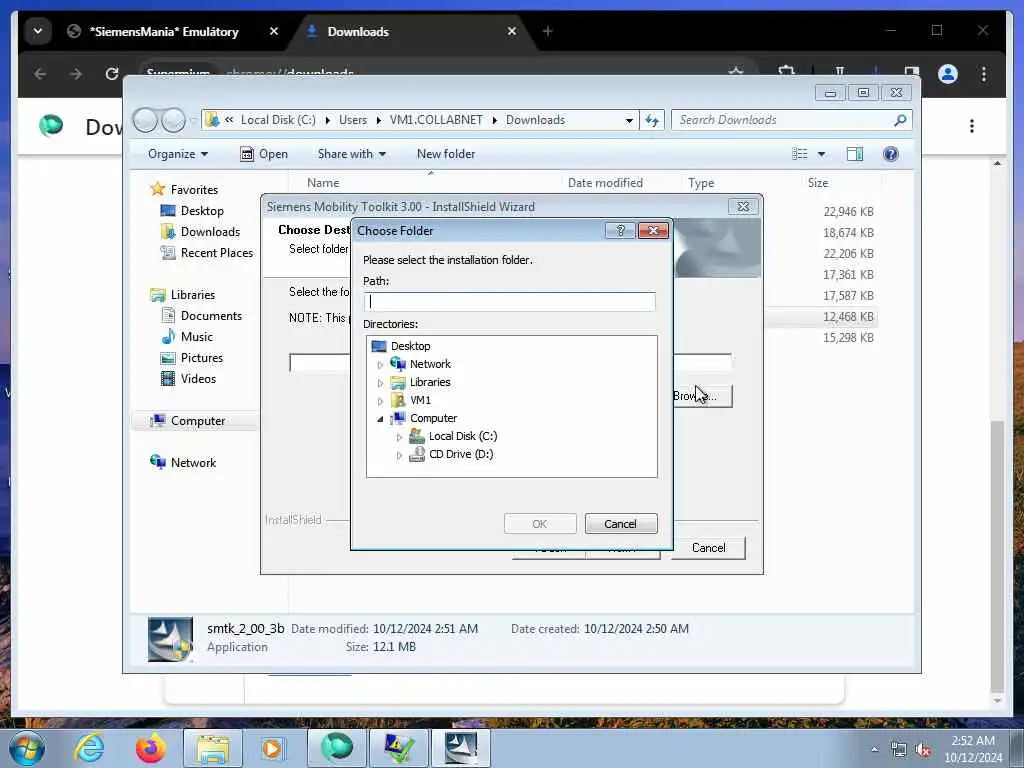This screenshot has width=1024, height=768.
Task: Select the CD Drive (D:) icon
Action: [x=417, y=454]
